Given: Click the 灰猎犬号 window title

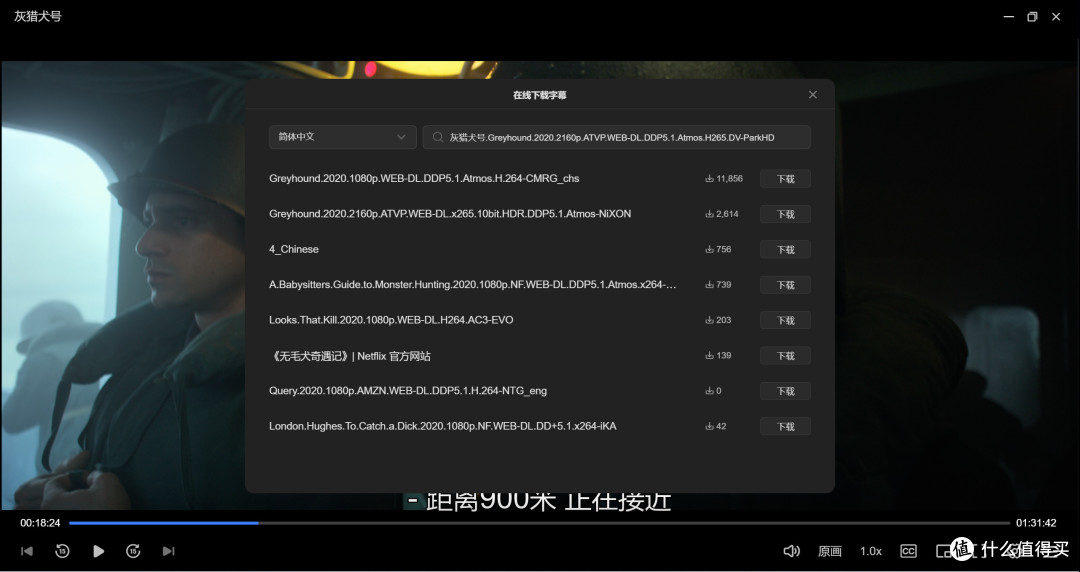Looking at the screenshot, I should [38, 16].
